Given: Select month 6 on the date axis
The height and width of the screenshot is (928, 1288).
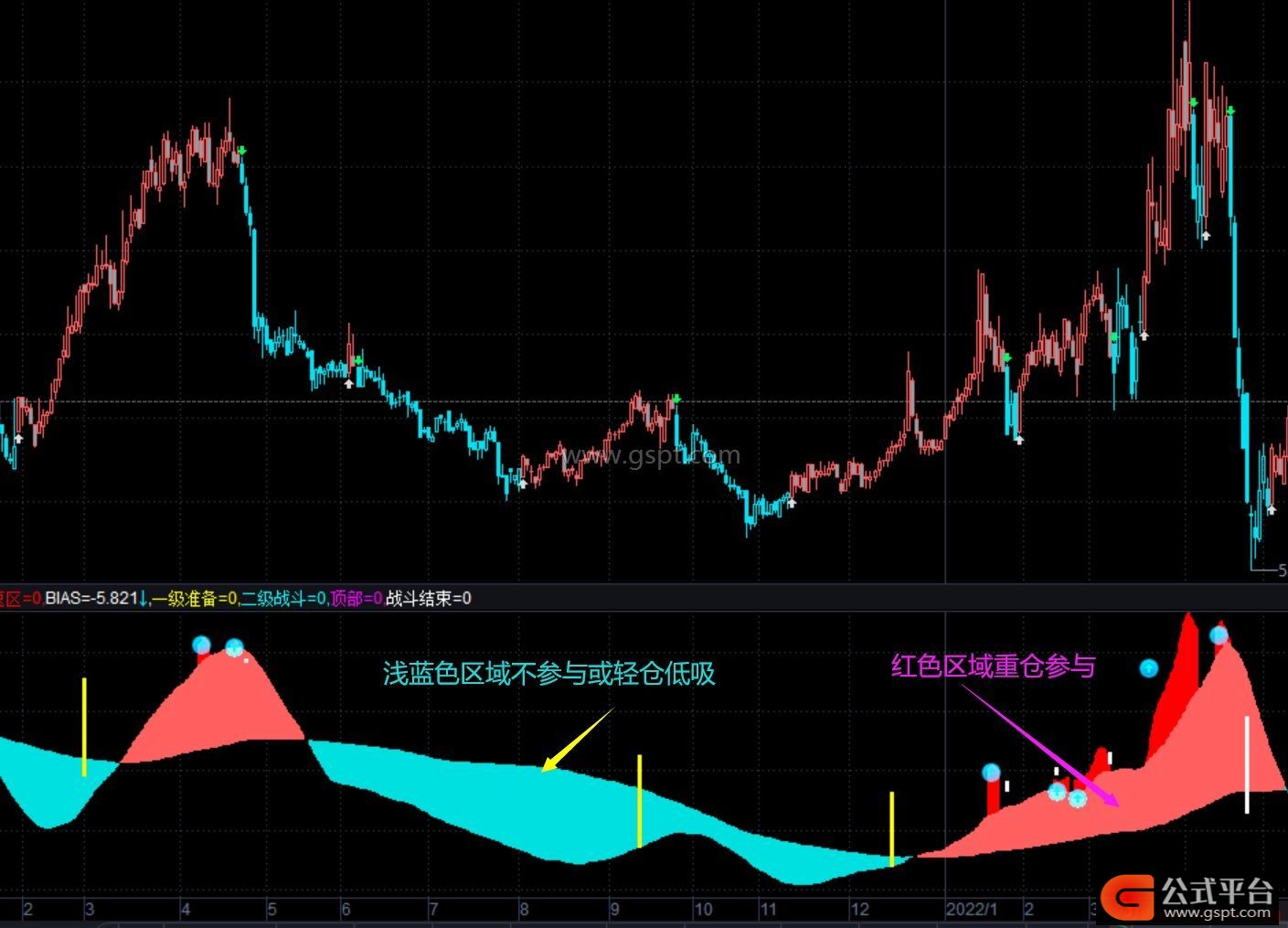Looking at the screenshot, I should tap(346, 910).
